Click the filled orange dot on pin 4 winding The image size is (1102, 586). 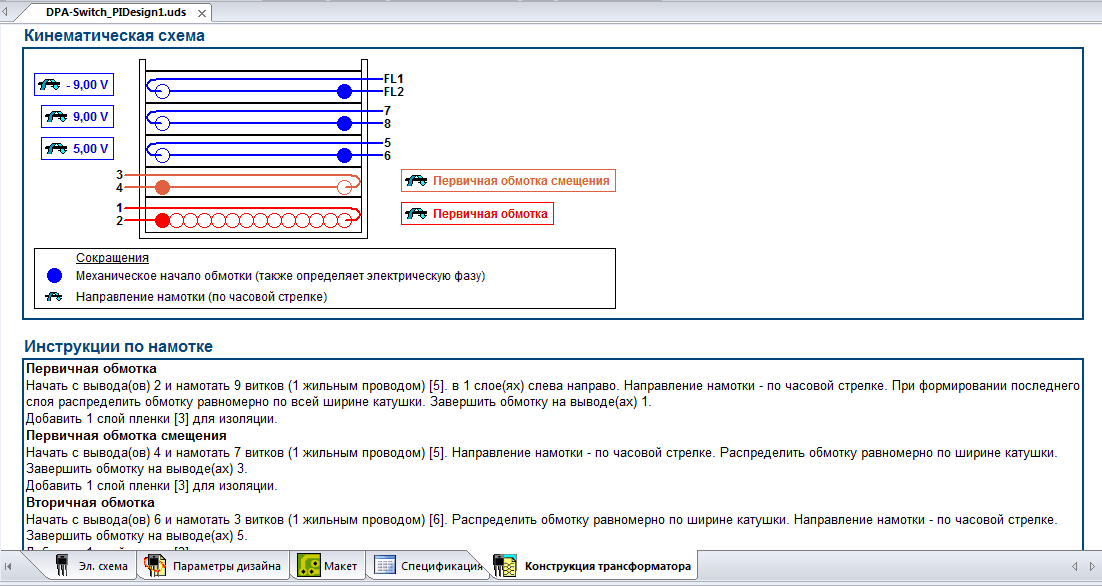162,188
